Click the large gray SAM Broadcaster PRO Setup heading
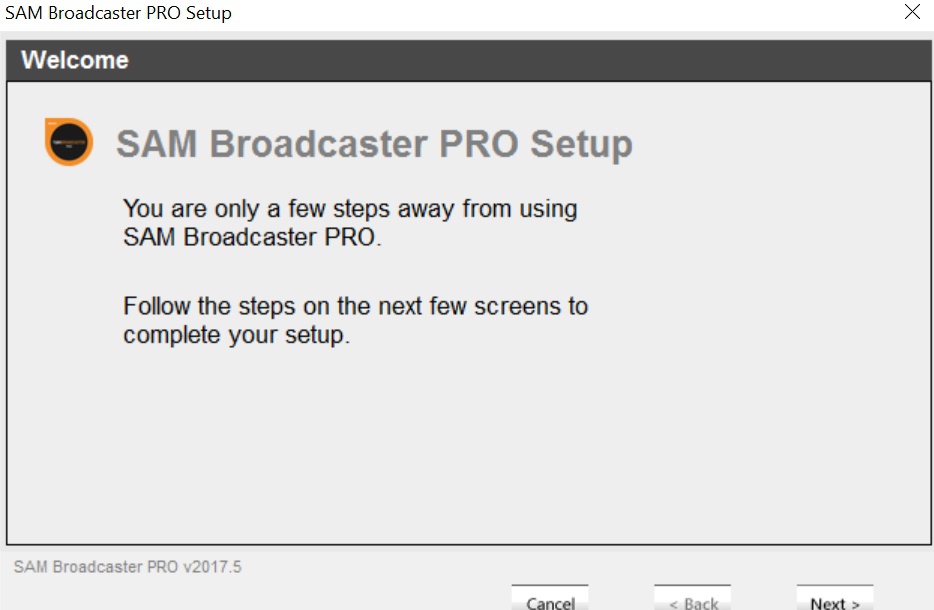934x610 pixels. coord(374,144)
